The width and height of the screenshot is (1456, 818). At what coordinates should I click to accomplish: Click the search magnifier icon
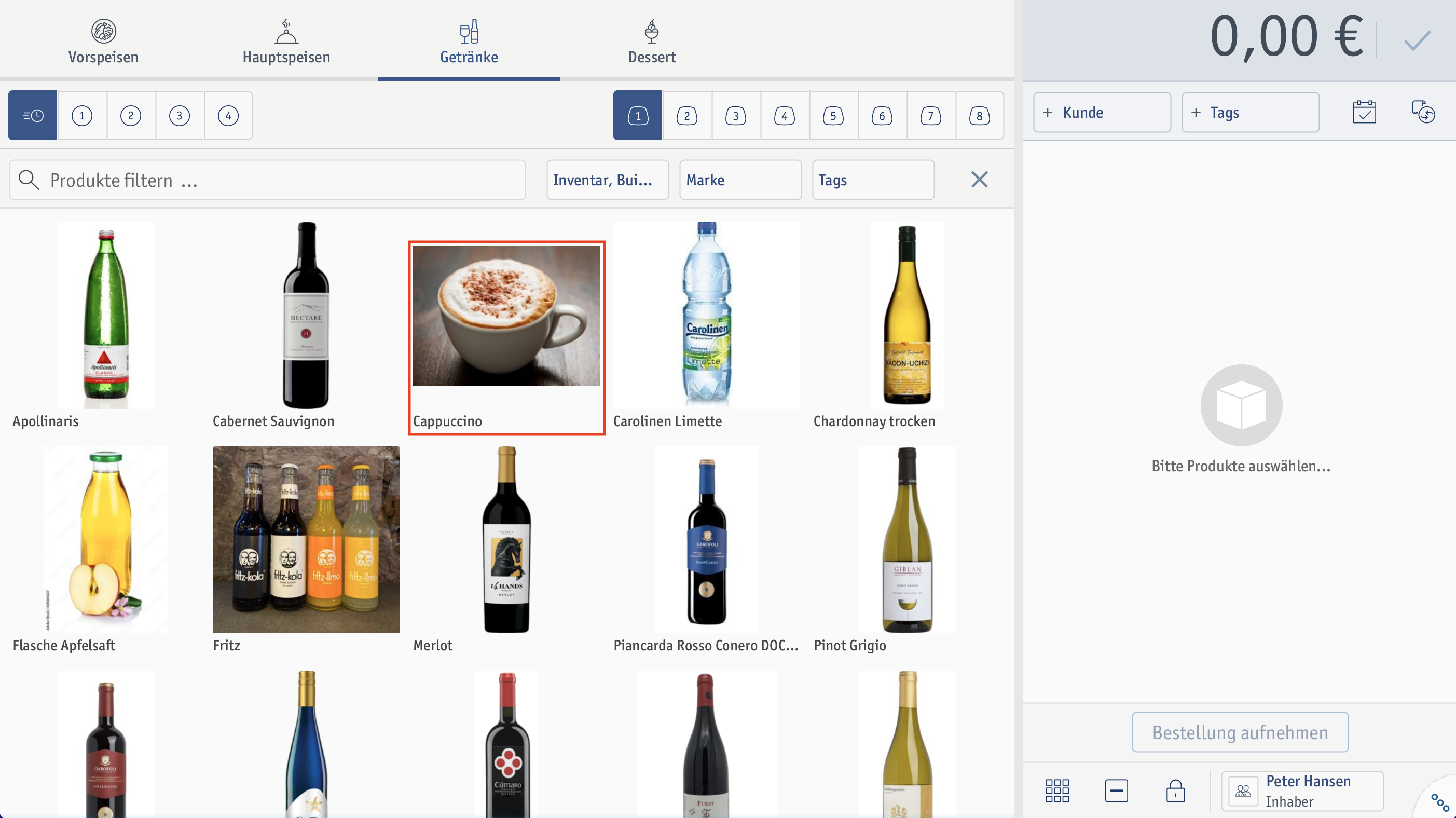tap(29, 180)
